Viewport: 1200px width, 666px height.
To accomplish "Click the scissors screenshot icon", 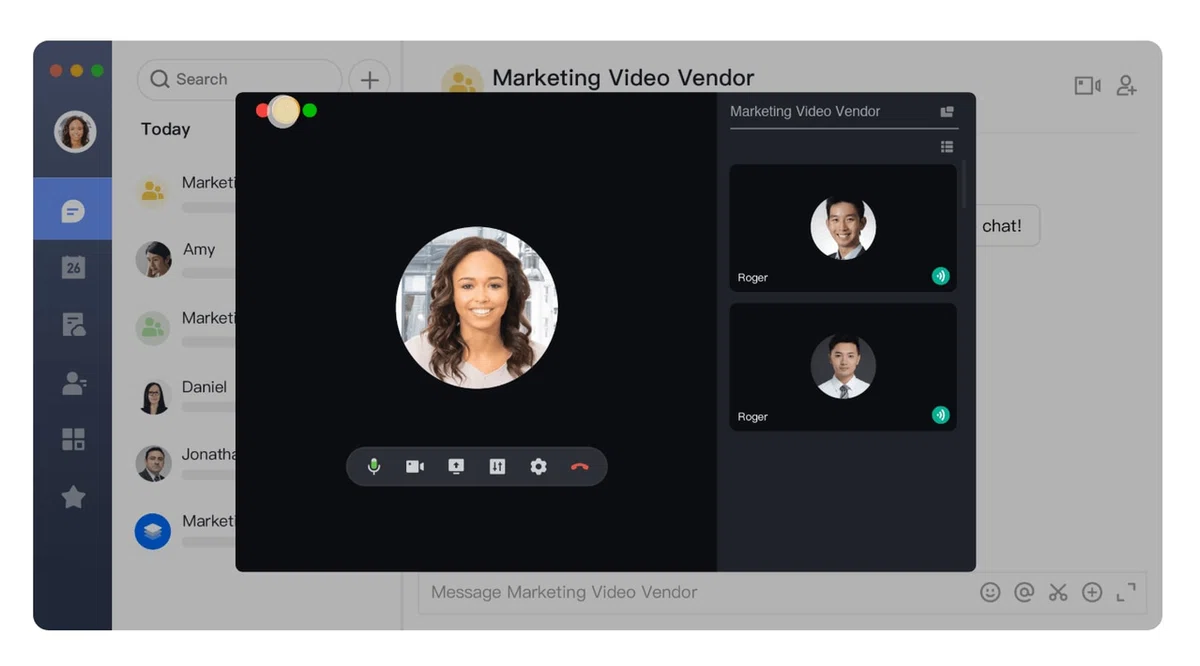I will (1058, 592).
